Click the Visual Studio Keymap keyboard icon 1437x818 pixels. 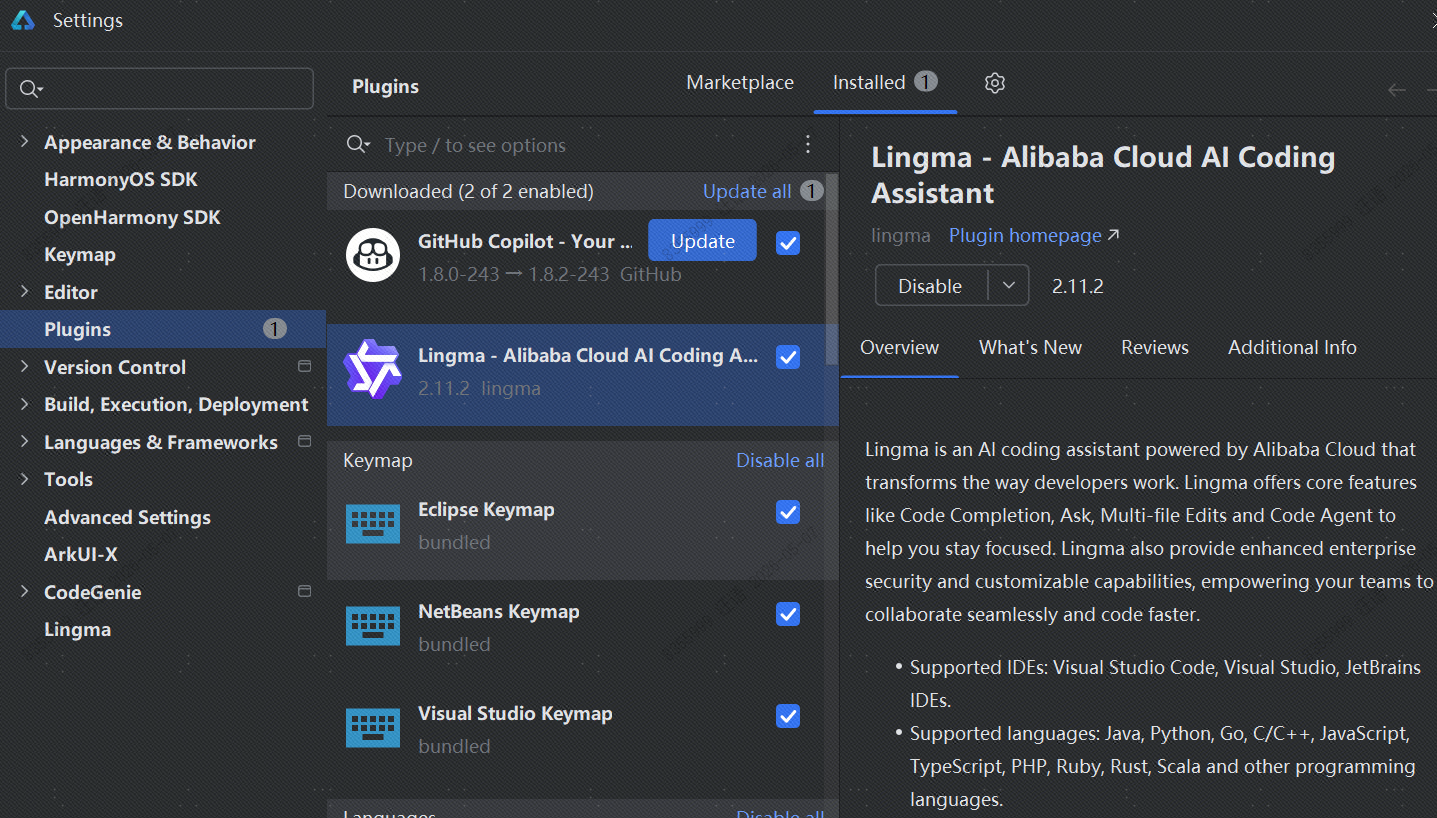(x=373, y=728)
